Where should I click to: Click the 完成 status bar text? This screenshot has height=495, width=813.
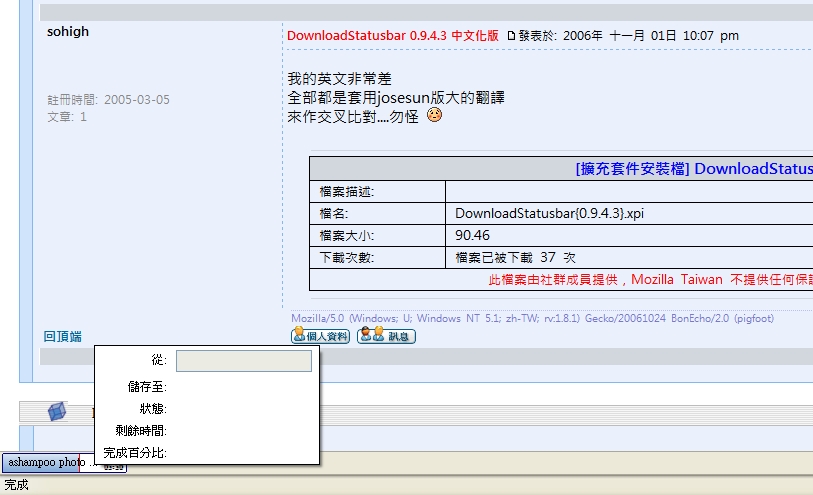coord(16,485)
